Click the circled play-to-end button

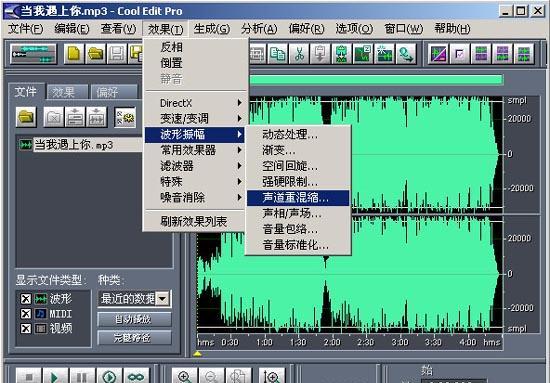coord(109,376)
